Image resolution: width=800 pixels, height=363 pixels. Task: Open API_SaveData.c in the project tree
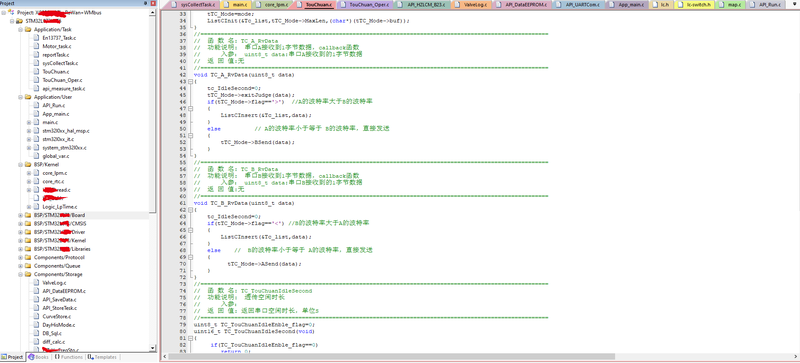(x=59, y=299)
